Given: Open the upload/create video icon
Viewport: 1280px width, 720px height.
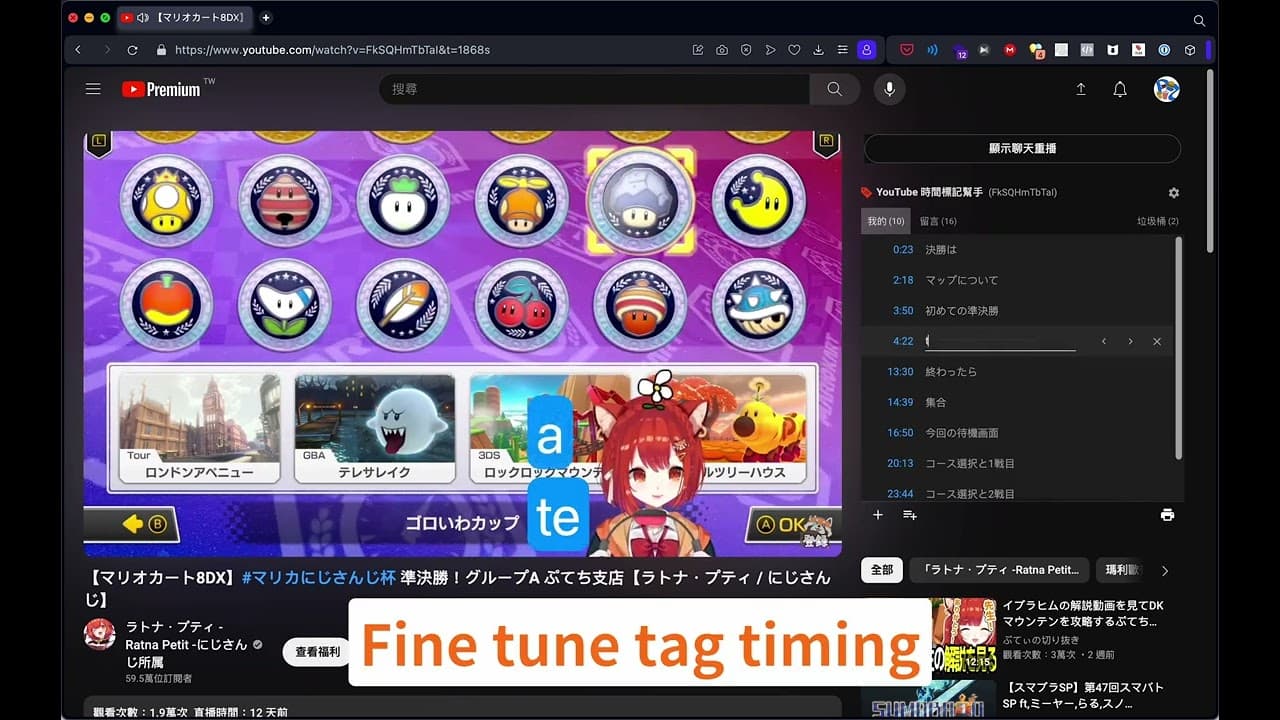Looking at the screenshot, I should (1081, 89).
